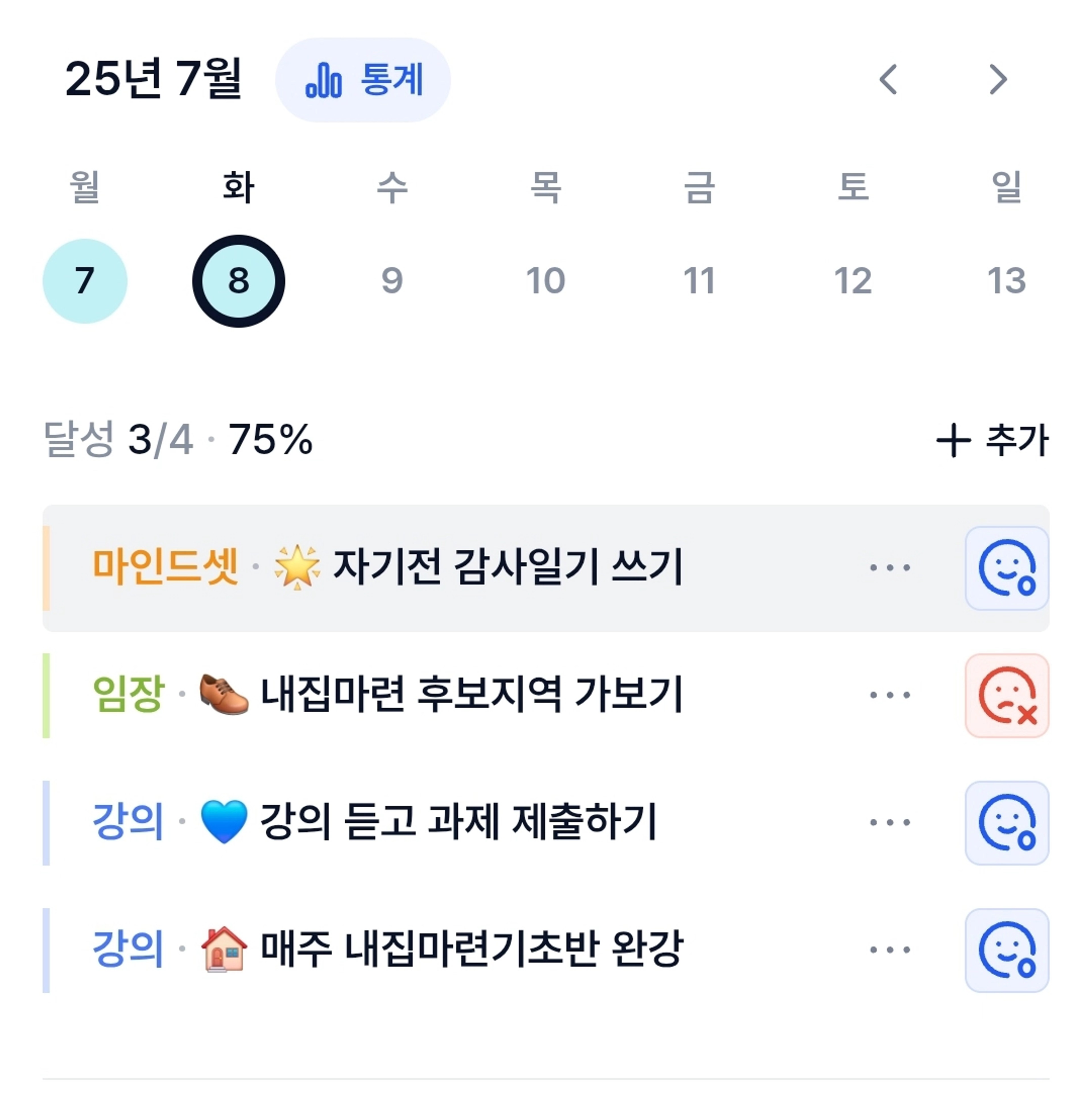Click the orange 마인드셋 category label
The image size is (1092, 1109).
coord(165,566)
